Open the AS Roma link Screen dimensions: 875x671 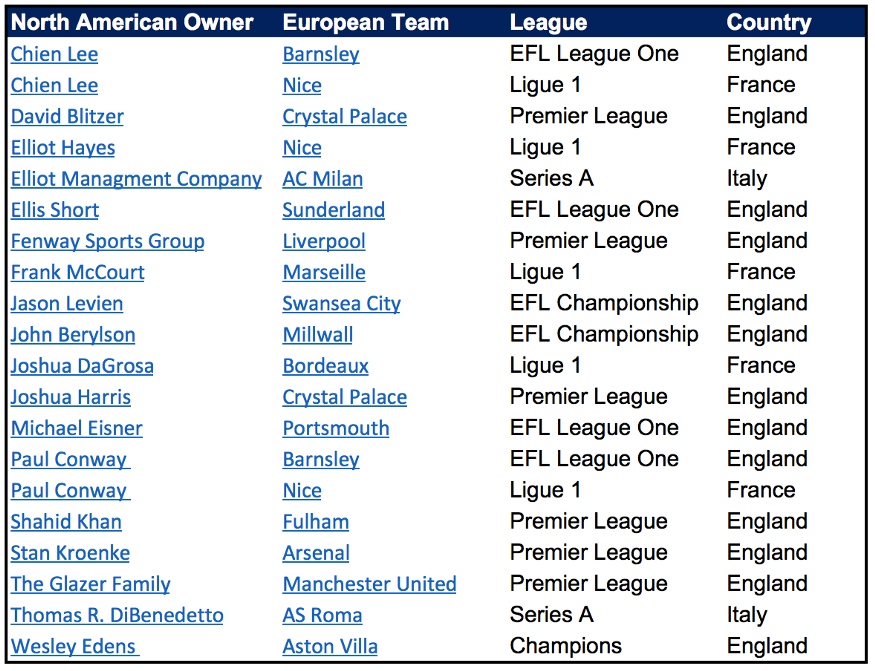pos(322,615)
